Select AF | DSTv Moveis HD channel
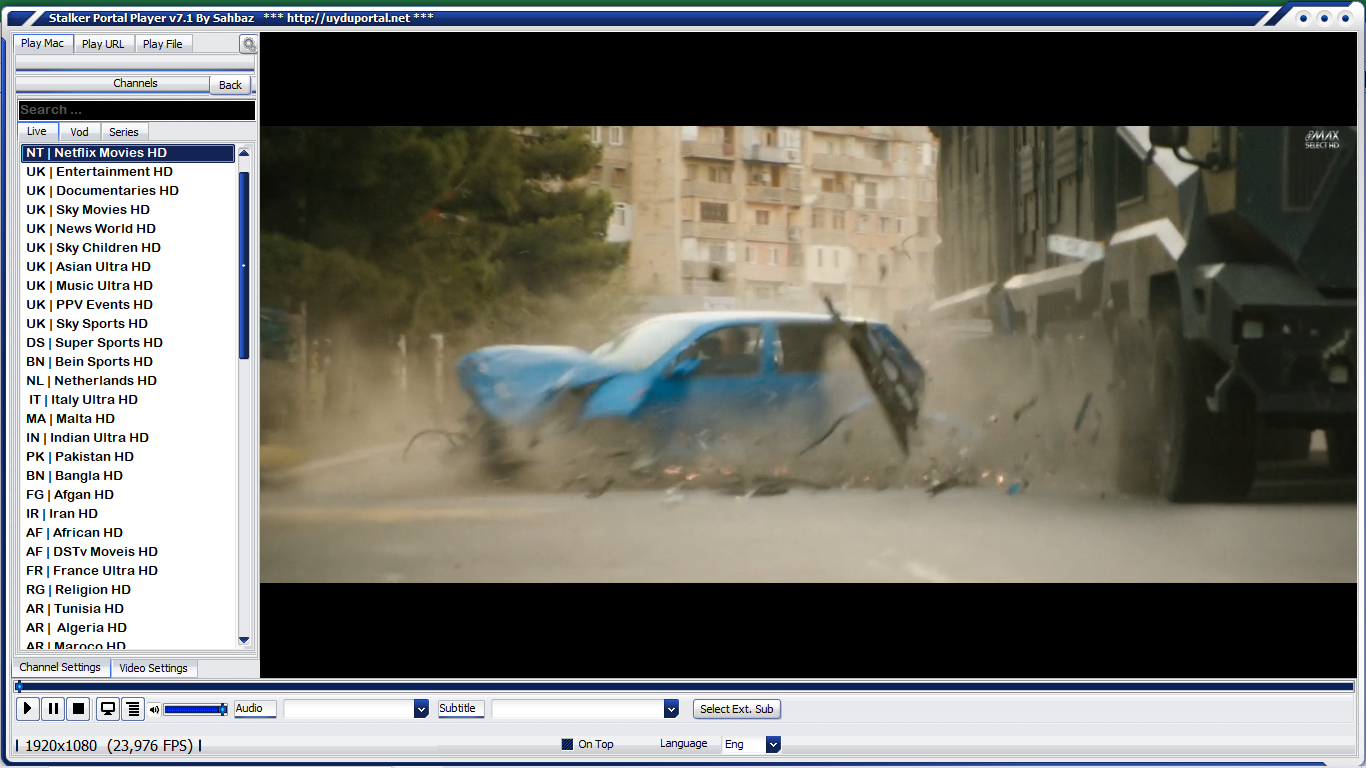1366x768 pixels. pos(128,552)
